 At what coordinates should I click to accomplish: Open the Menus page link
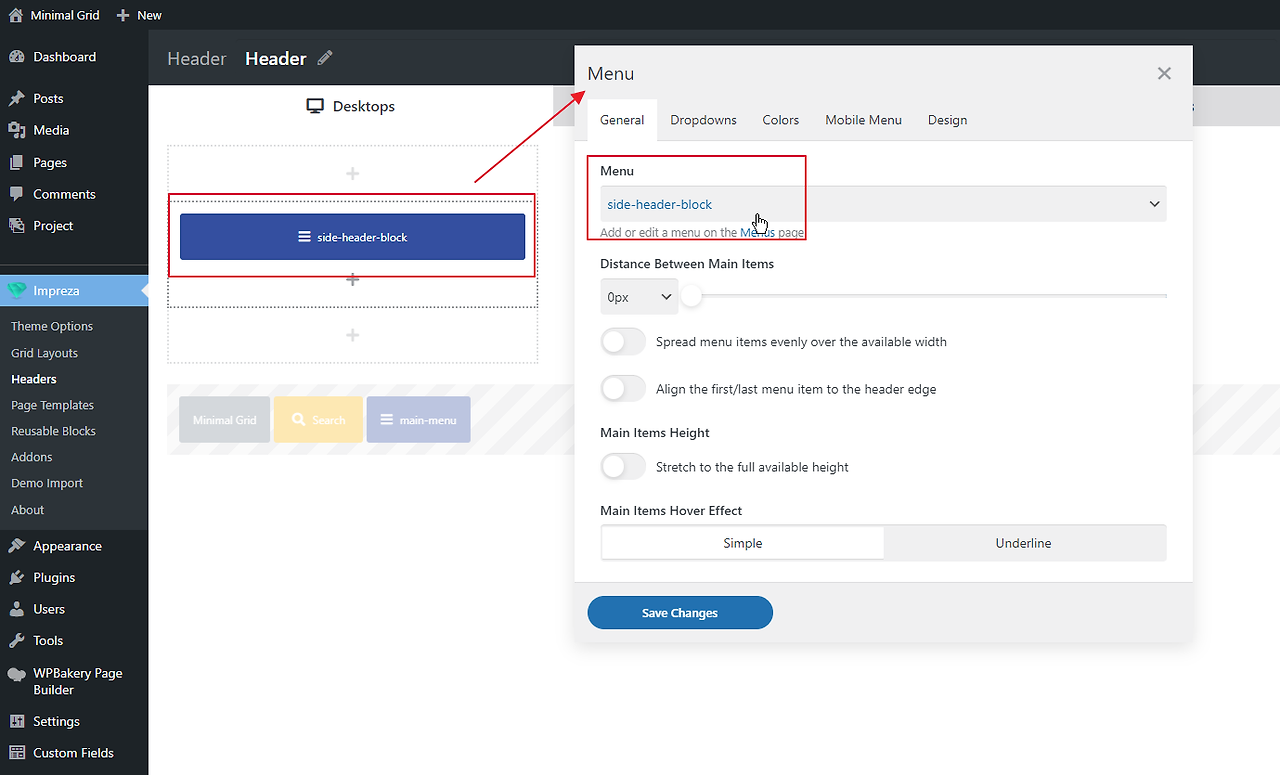point(757,233)
